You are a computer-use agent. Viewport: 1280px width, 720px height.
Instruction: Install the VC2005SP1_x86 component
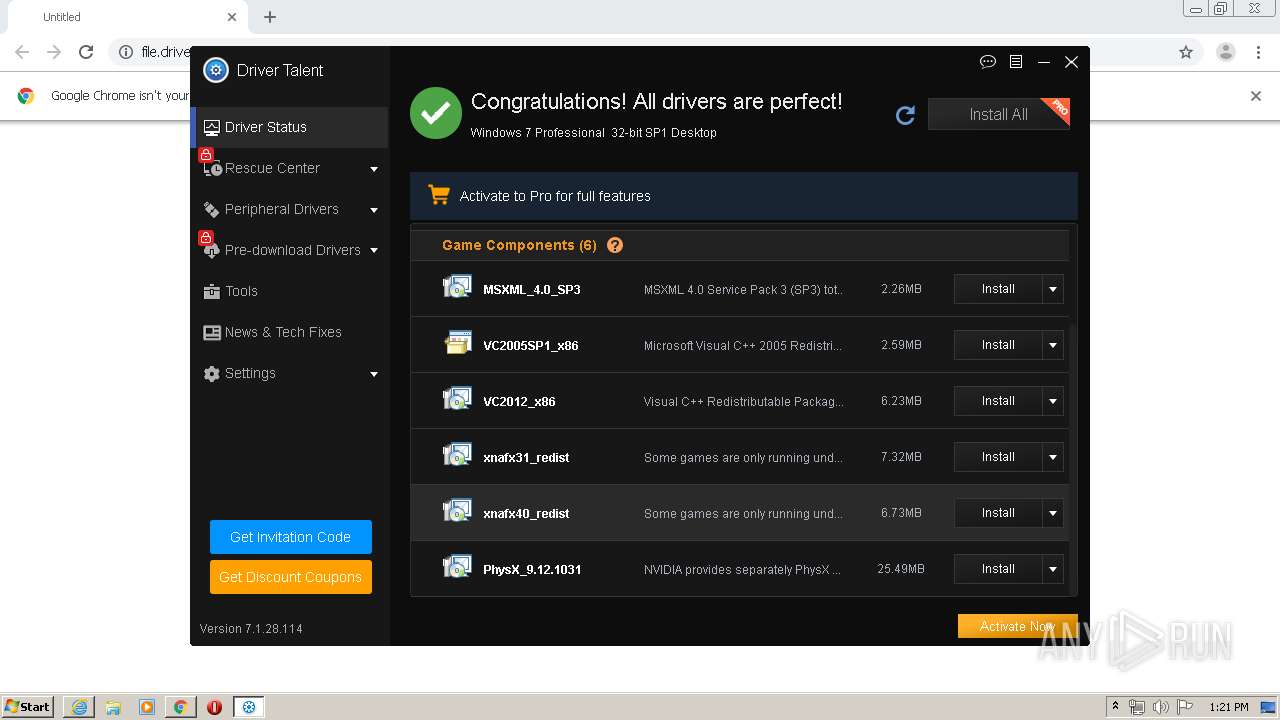pos(998,345)
